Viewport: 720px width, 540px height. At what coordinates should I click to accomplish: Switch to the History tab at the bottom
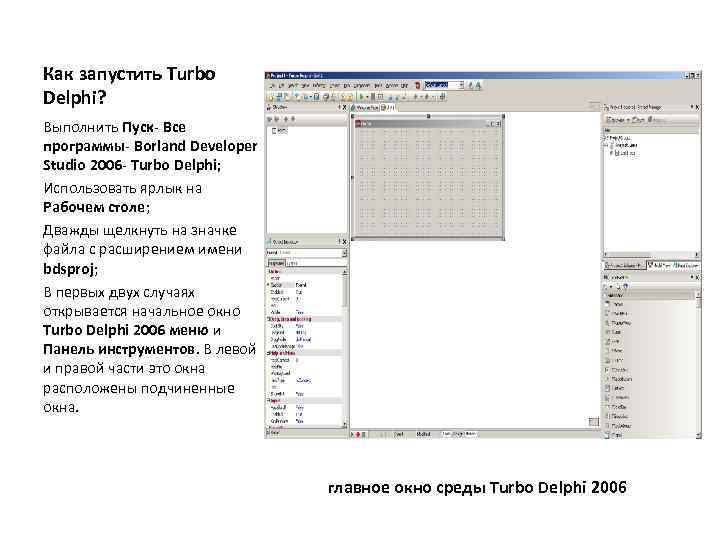[x=471, y=434]
